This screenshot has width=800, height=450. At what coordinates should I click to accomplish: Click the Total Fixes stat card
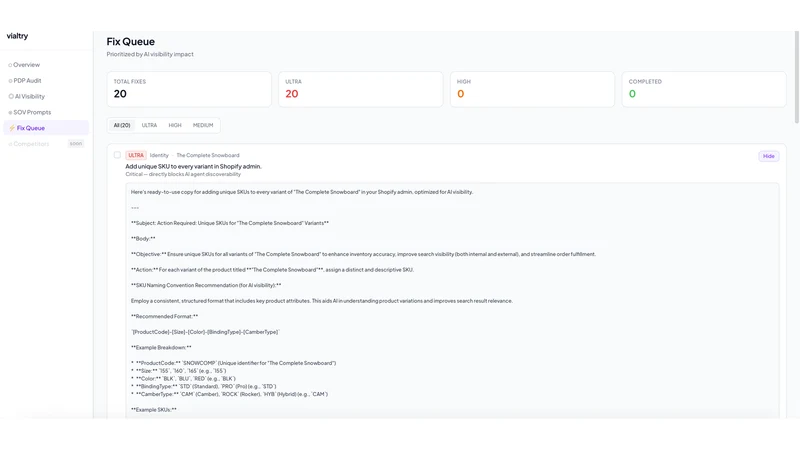(189, 89)
